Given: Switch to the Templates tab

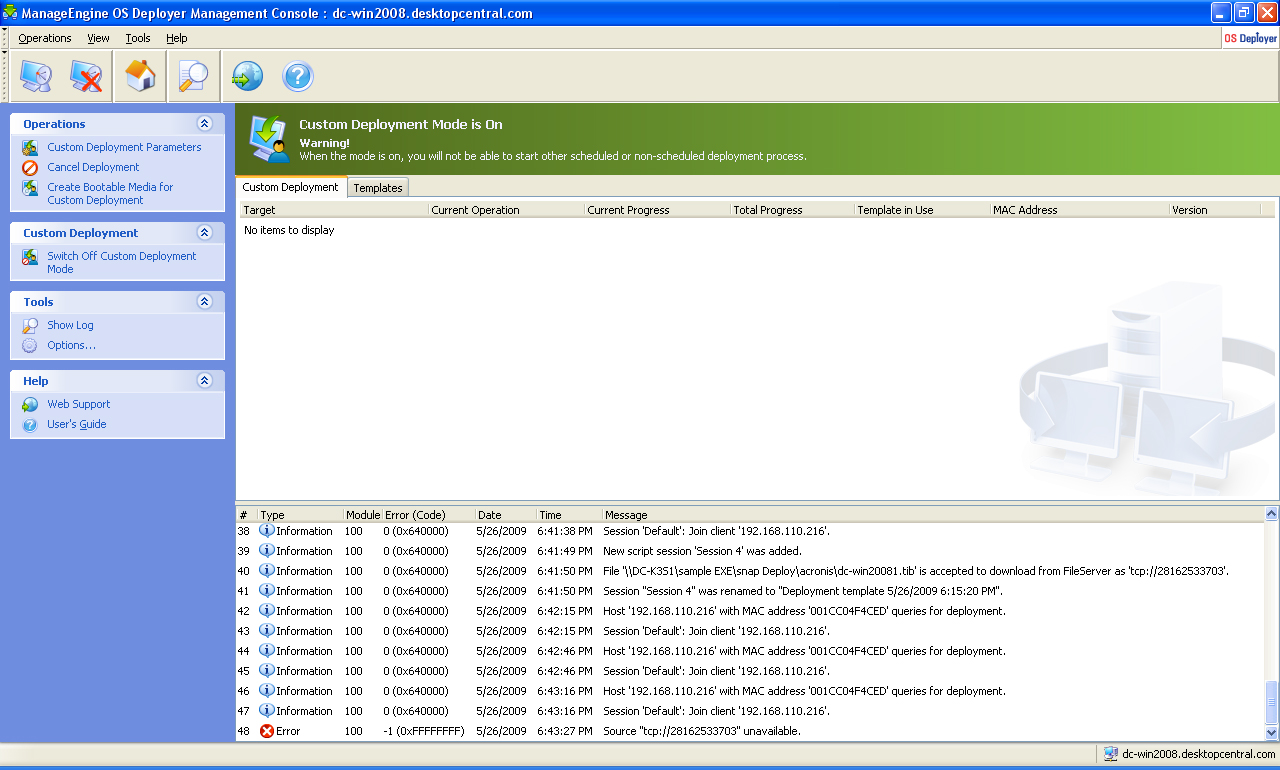Looking at the screenshot, I should [378, 188].
